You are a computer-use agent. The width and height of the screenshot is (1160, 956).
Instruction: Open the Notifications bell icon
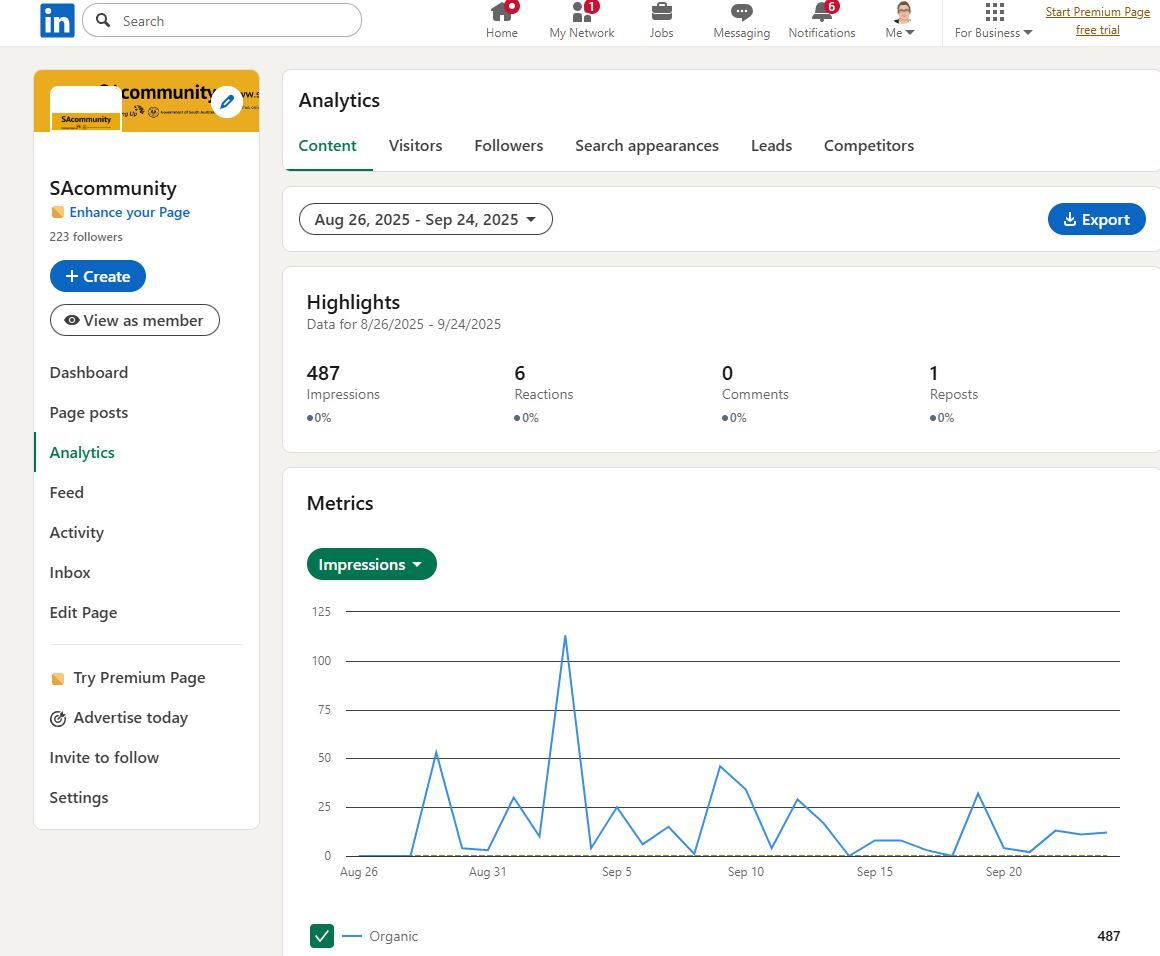(x=821, y=13)
